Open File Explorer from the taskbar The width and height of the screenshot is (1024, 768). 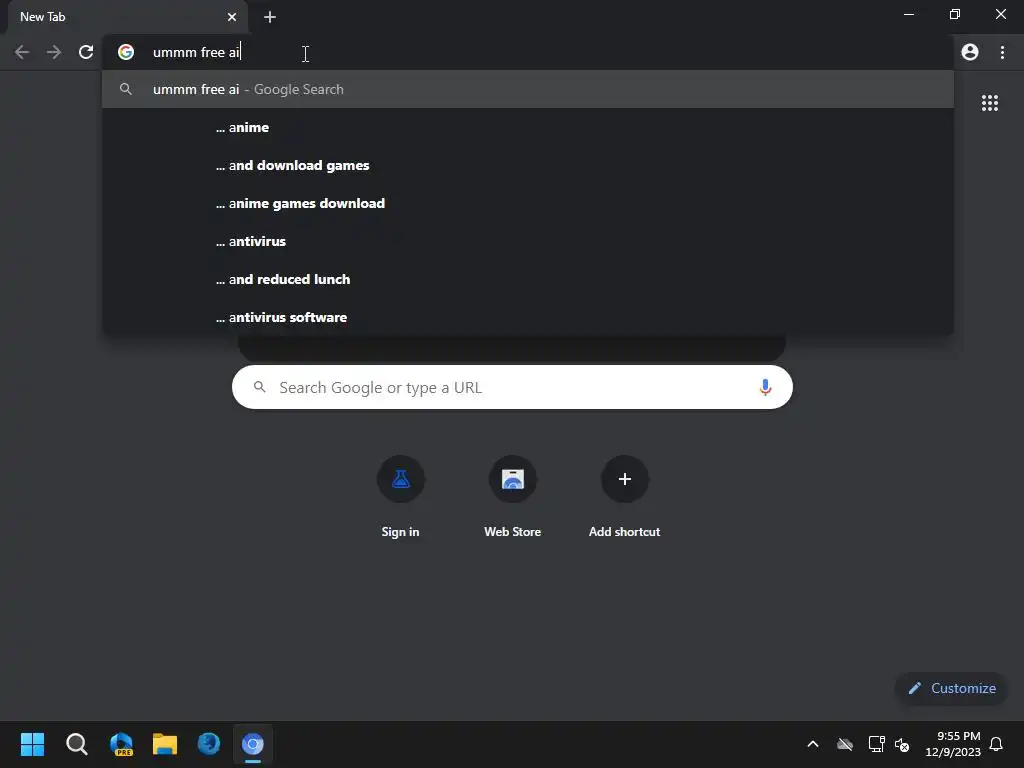tap(165, 744)
